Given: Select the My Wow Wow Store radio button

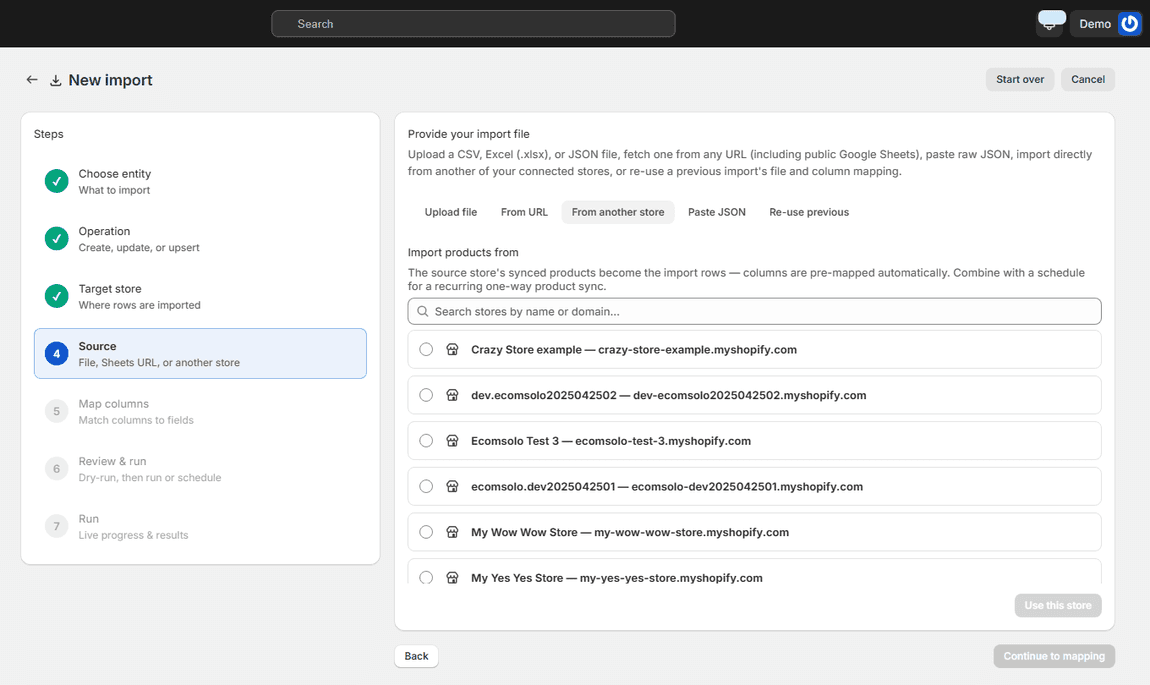Looking at the screenshot, I should pos(426,532).
